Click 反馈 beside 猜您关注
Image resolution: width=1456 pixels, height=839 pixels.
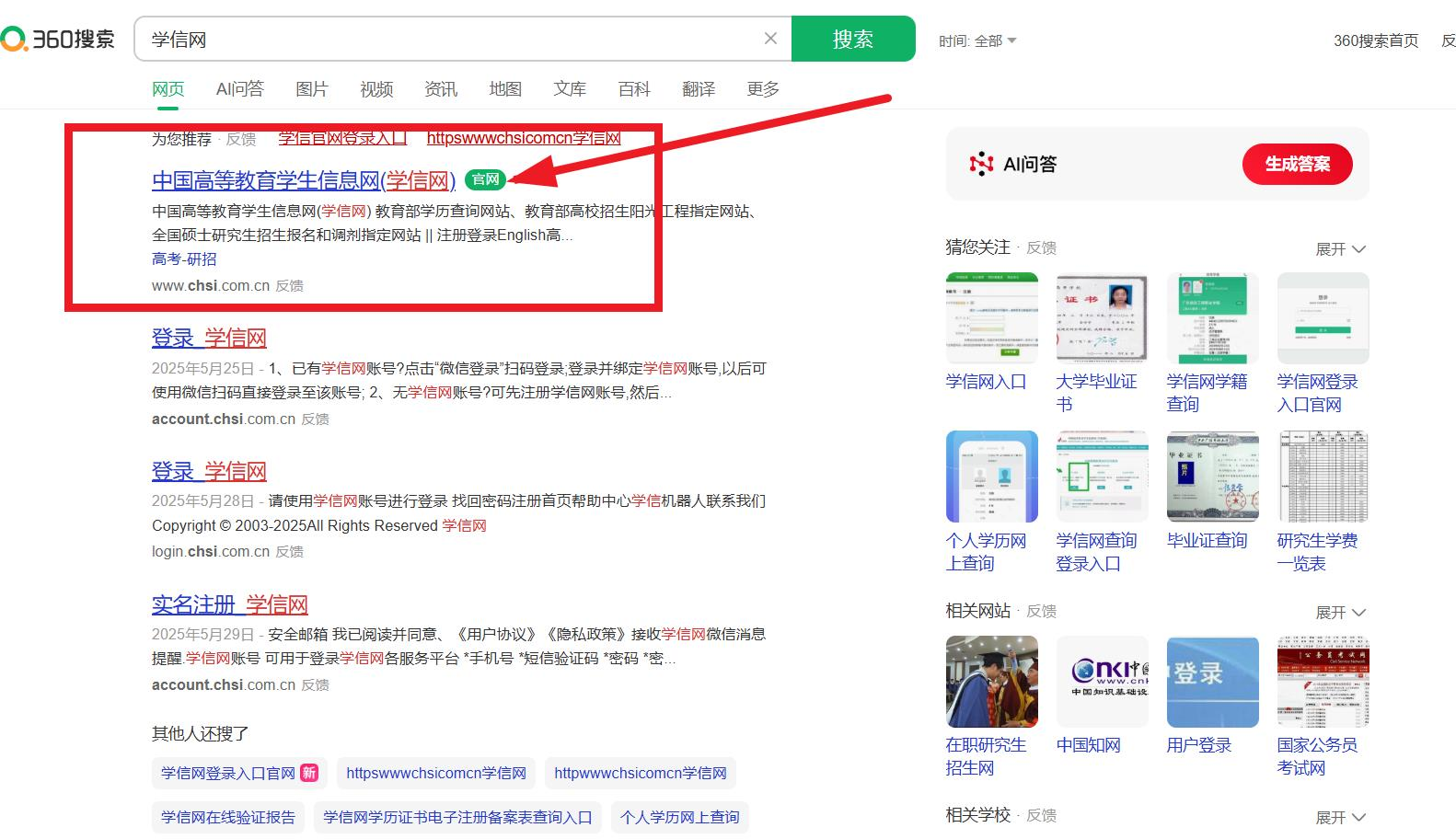[1041, 248]
